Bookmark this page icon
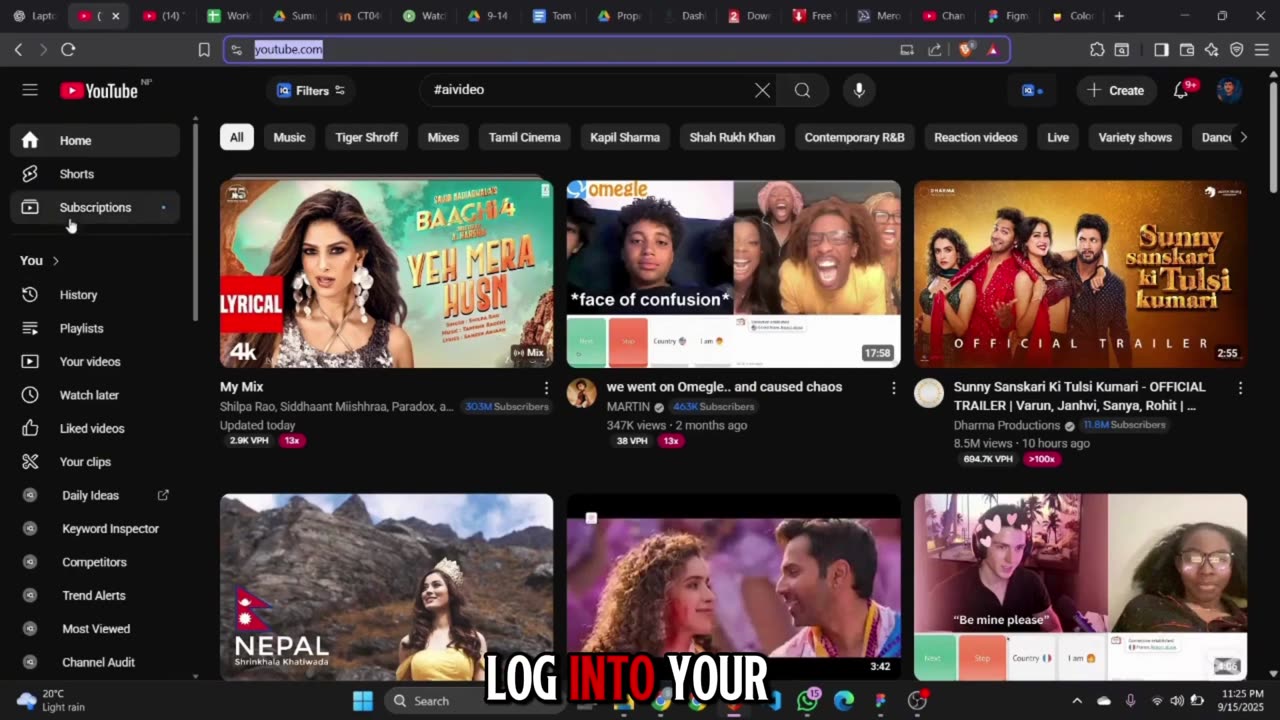 click(x=204, y=49)
